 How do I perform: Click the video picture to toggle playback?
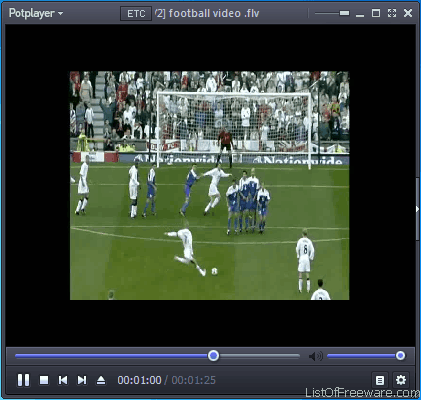pyautogui.click(x=210, y=185)
